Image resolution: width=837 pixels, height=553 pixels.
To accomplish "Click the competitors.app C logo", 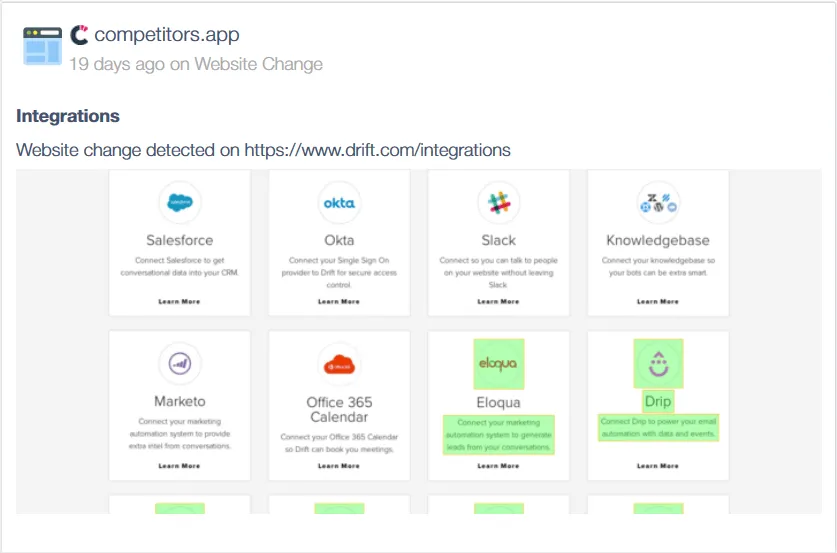I will [x=79, y=35].
